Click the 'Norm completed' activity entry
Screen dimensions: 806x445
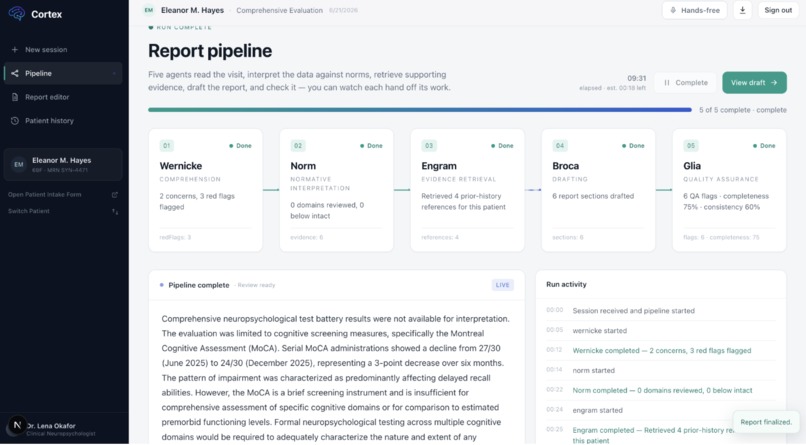662,391
